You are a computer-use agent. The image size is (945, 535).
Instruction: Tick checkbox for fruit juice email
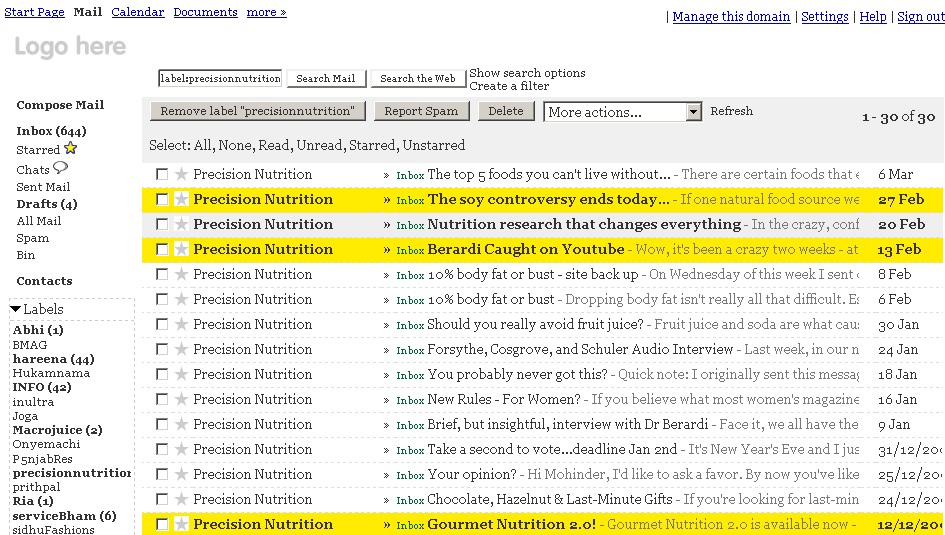[162, 324]
